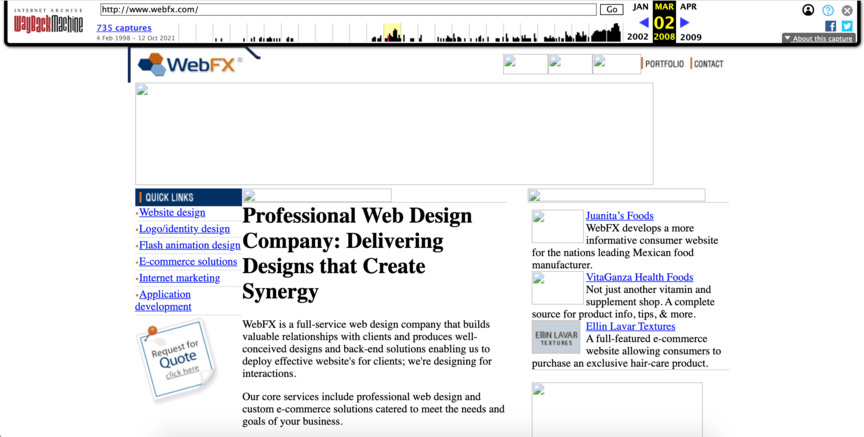Click the Go button
The height and width of the screenshot is (437, 864).
point(612,9)
